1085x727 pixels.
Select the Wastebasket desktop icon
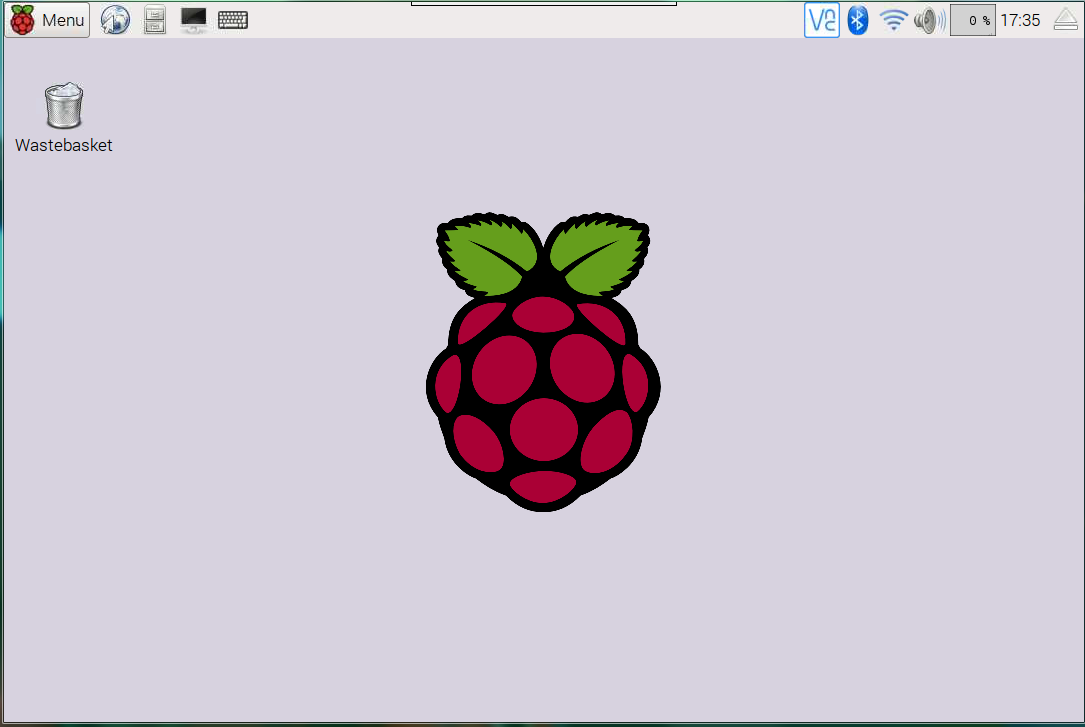[64, 105]
